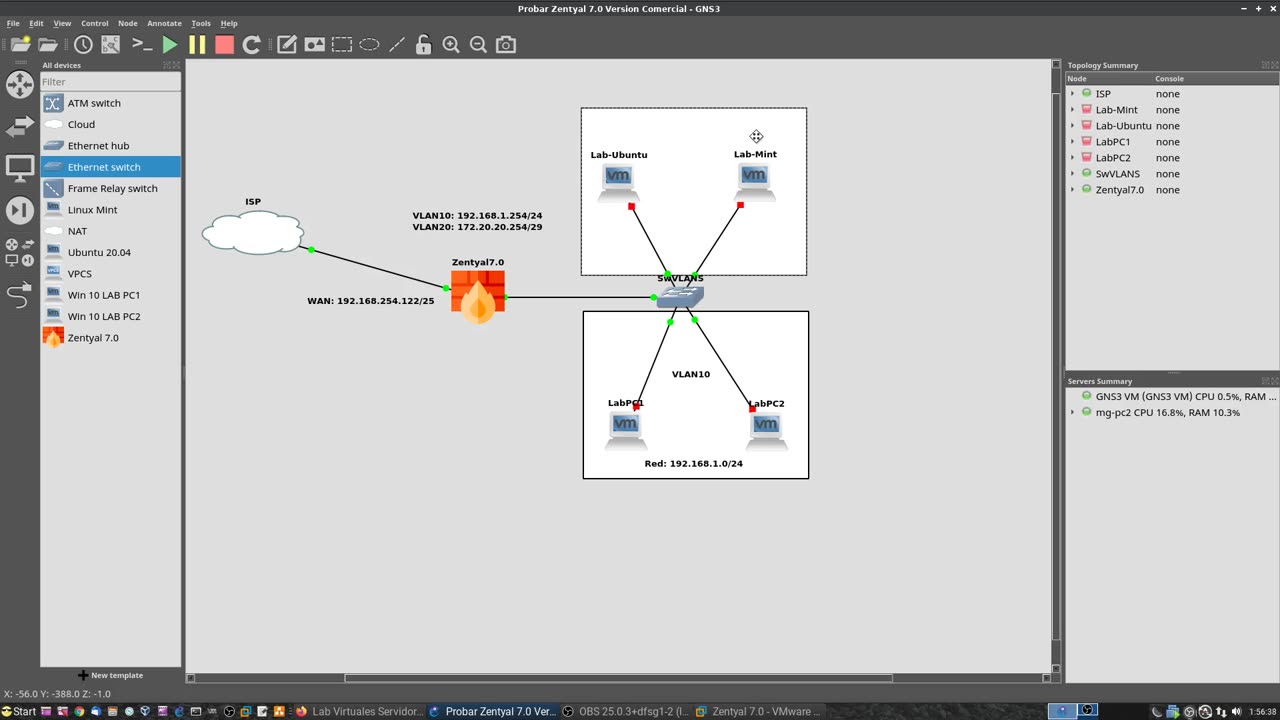This screenshot has width=1280, height=720.
Task: Suspend all nodes with yellow pause button
Action: point(197,44)
